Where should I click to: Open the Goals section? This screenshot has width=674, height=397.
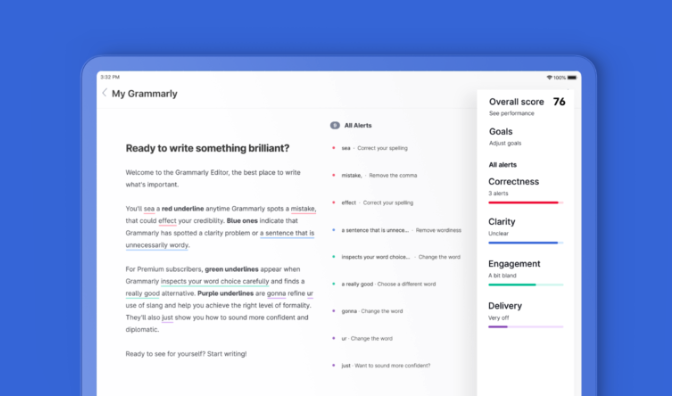tap(501, 131)
